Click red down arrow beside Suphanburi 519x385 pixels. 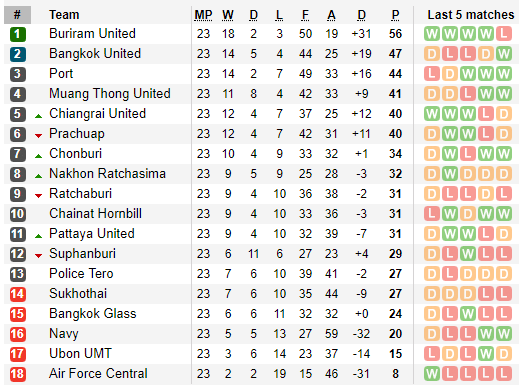click(38, 256)
